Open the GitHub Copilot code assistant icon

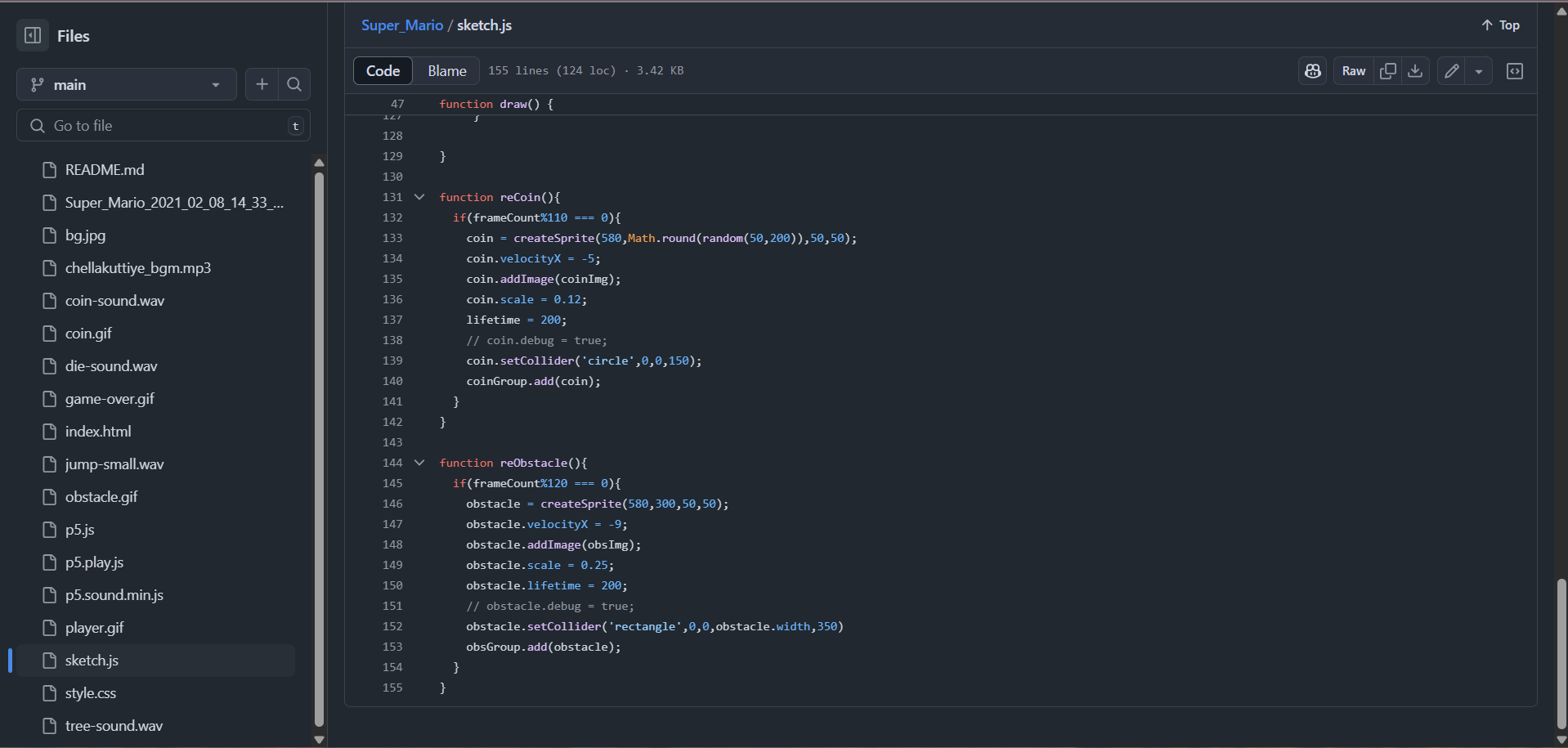tap(1312, 71)
